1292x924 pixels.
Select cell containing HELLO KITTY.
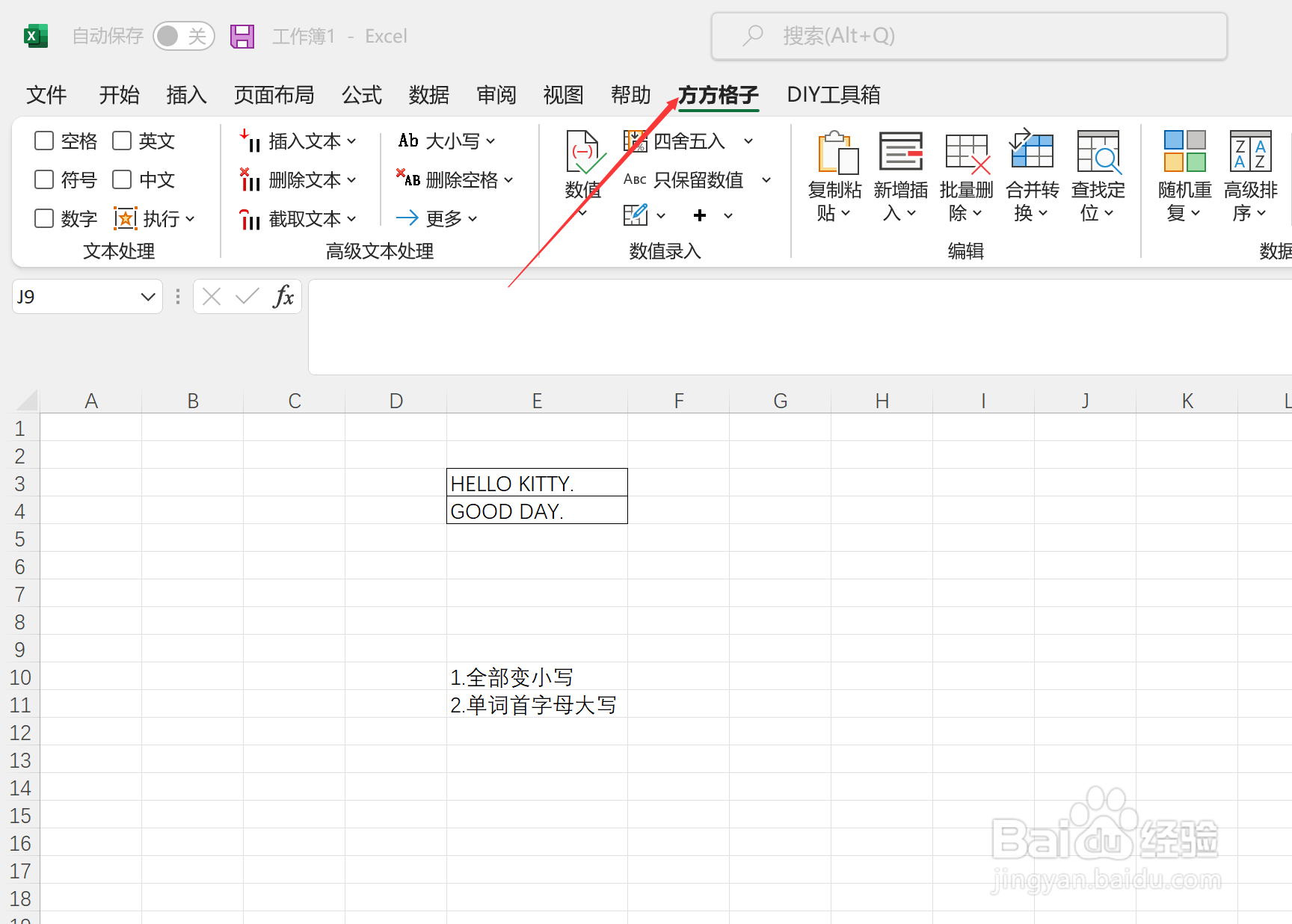click(537, 483)
